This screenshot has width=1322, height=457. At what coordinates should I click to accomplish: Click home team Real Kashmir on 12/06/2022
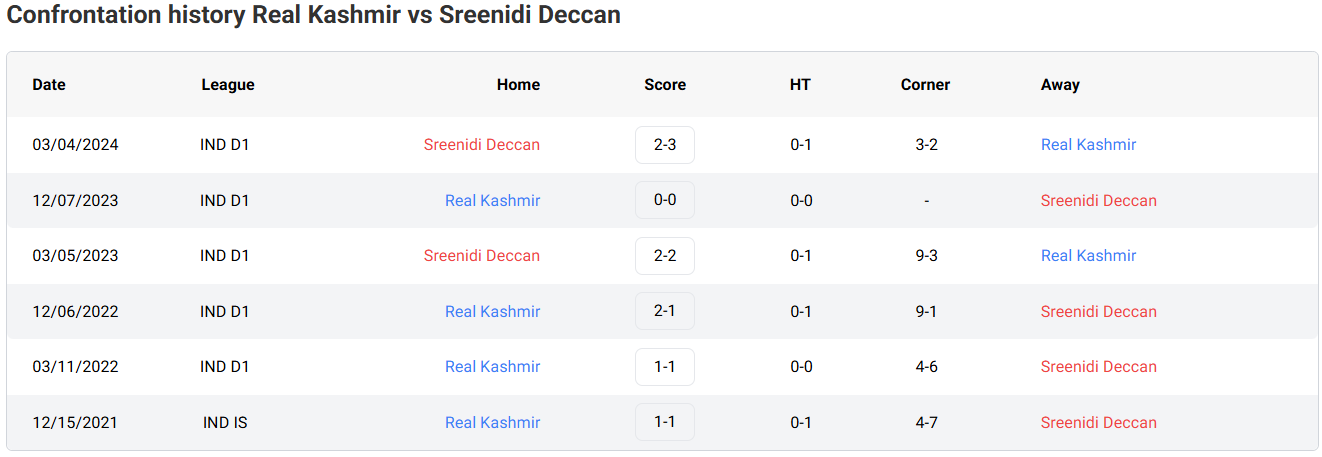click(492, 311)
